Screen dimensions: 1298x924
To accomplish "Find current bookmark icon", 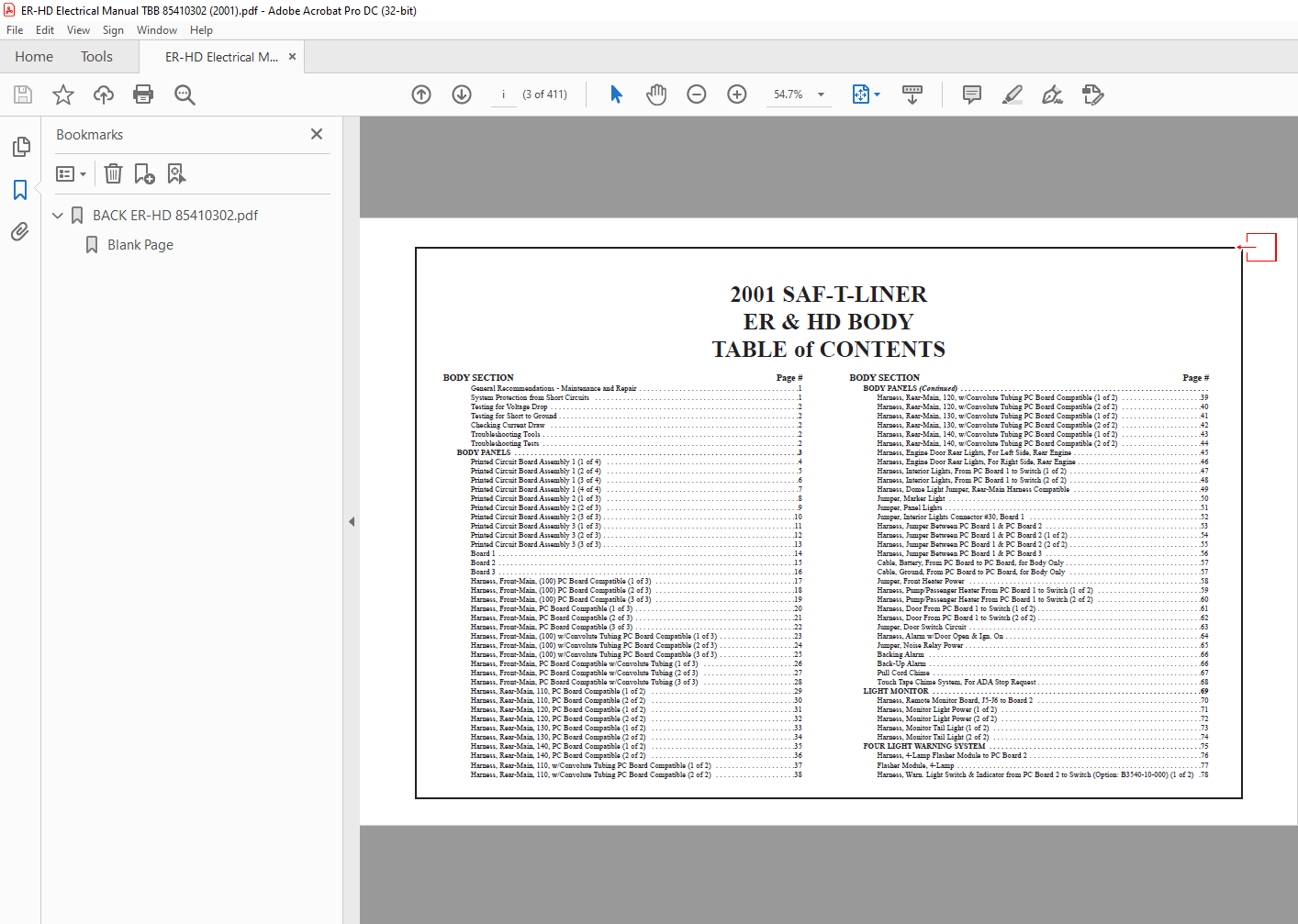I will click(x=176, y=173).
